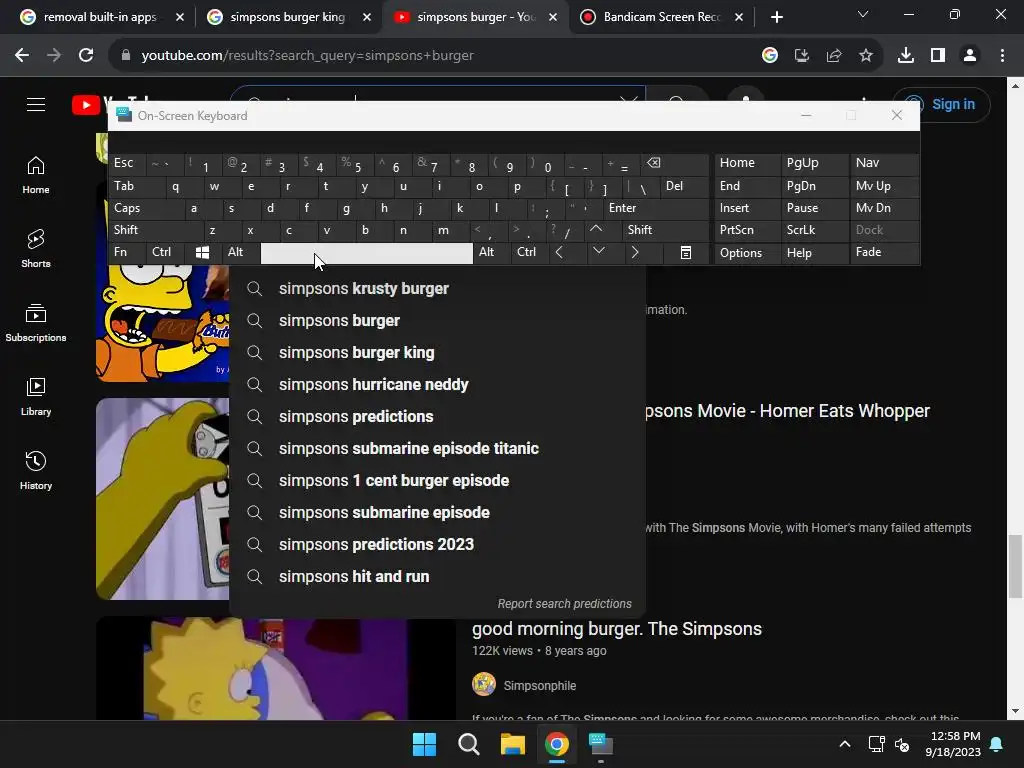Open Lisa Simpson video thumbnail
Viewport: 1024px width, 768px height.
pos(276,669)
